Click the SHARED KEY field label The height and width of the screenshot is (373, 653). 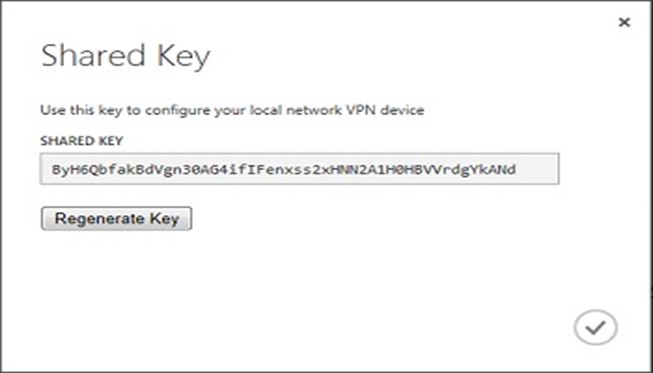click(x=82, y=141)
